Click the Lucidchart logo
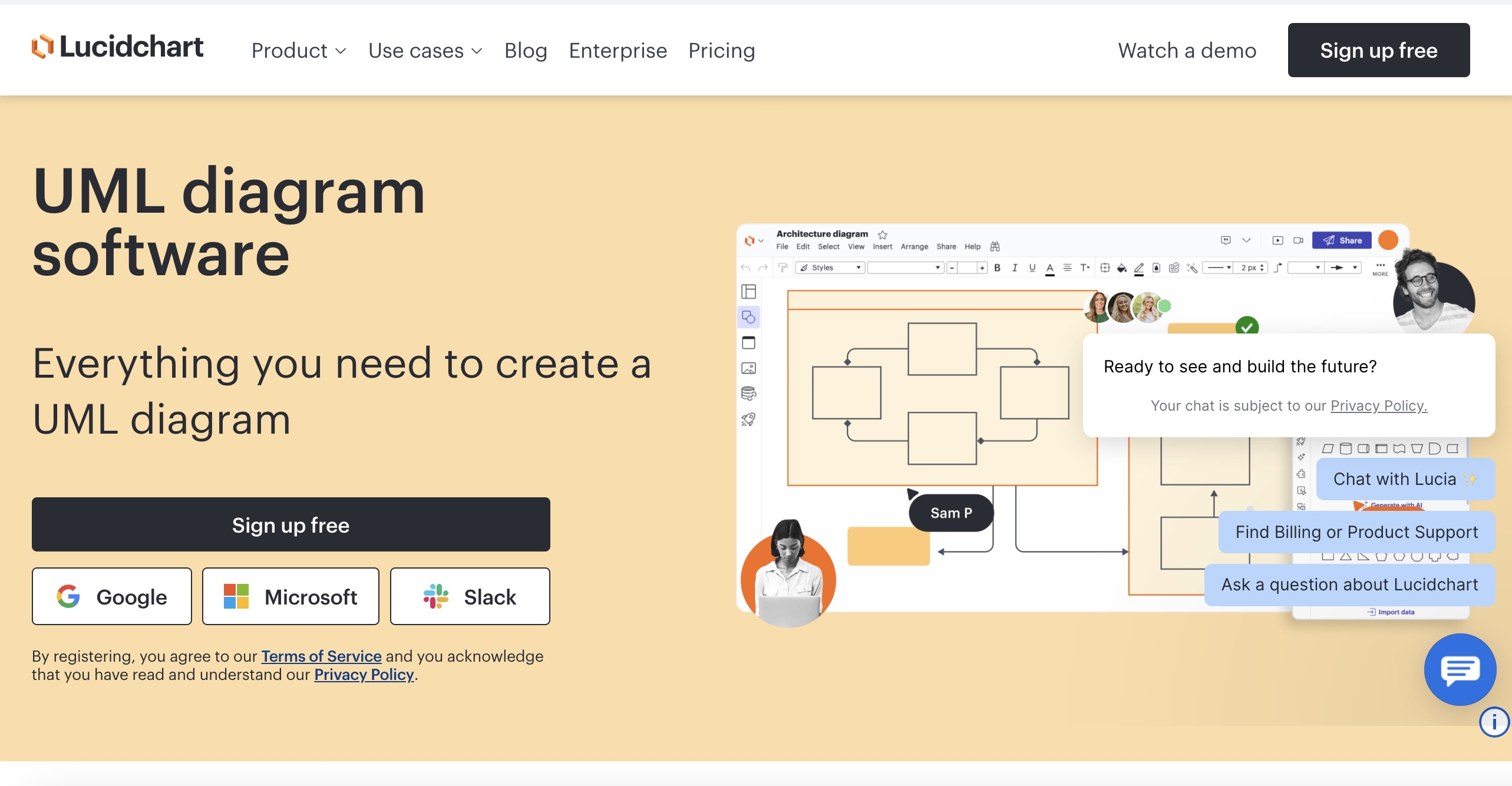The width and height of the screenshot is (1512, 786). click(x=117, y=47)
